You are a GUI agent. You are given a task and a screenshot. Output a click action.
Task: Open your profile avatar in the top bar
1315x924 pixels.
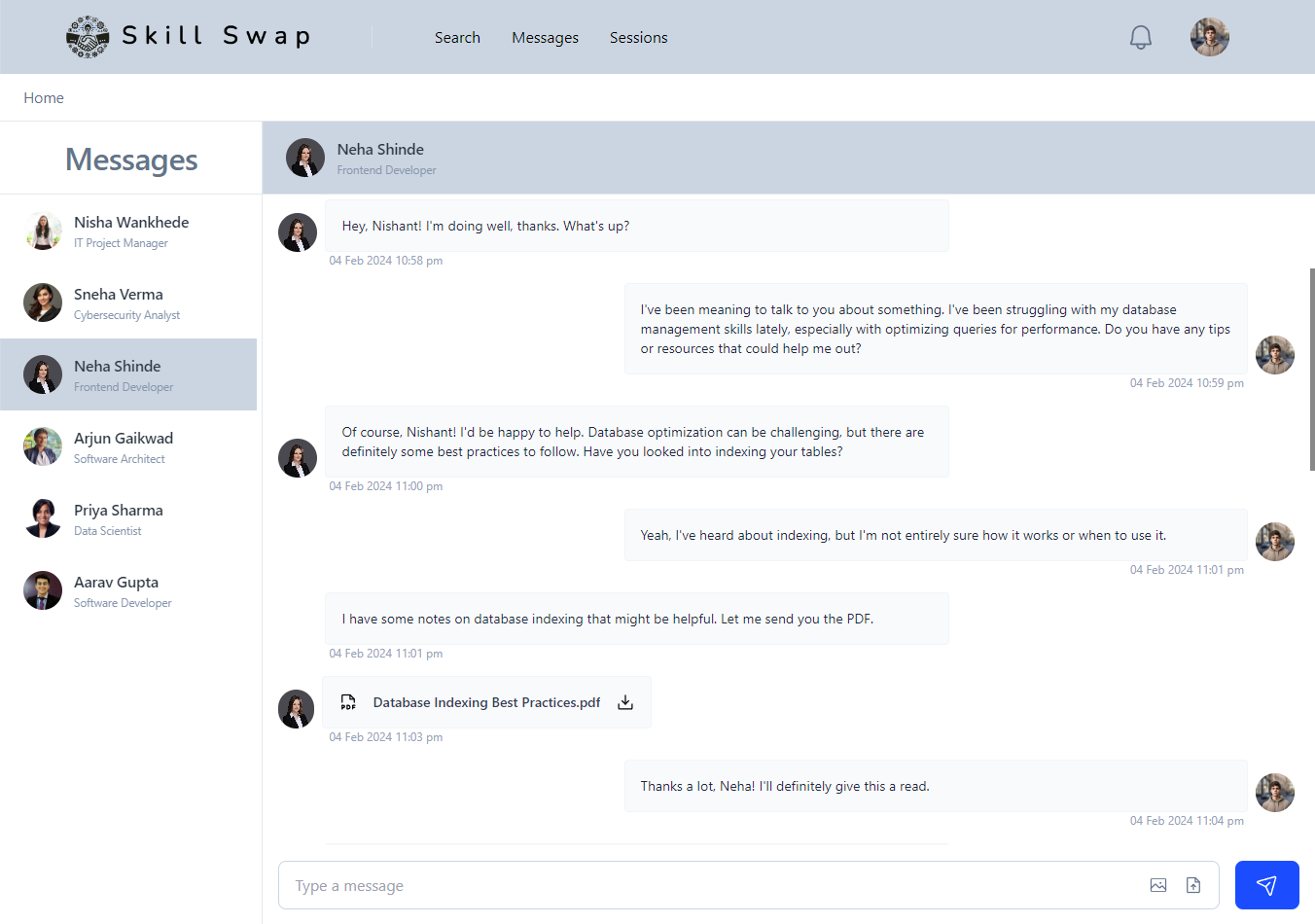pyautogui.click(x=1209, y=36)
